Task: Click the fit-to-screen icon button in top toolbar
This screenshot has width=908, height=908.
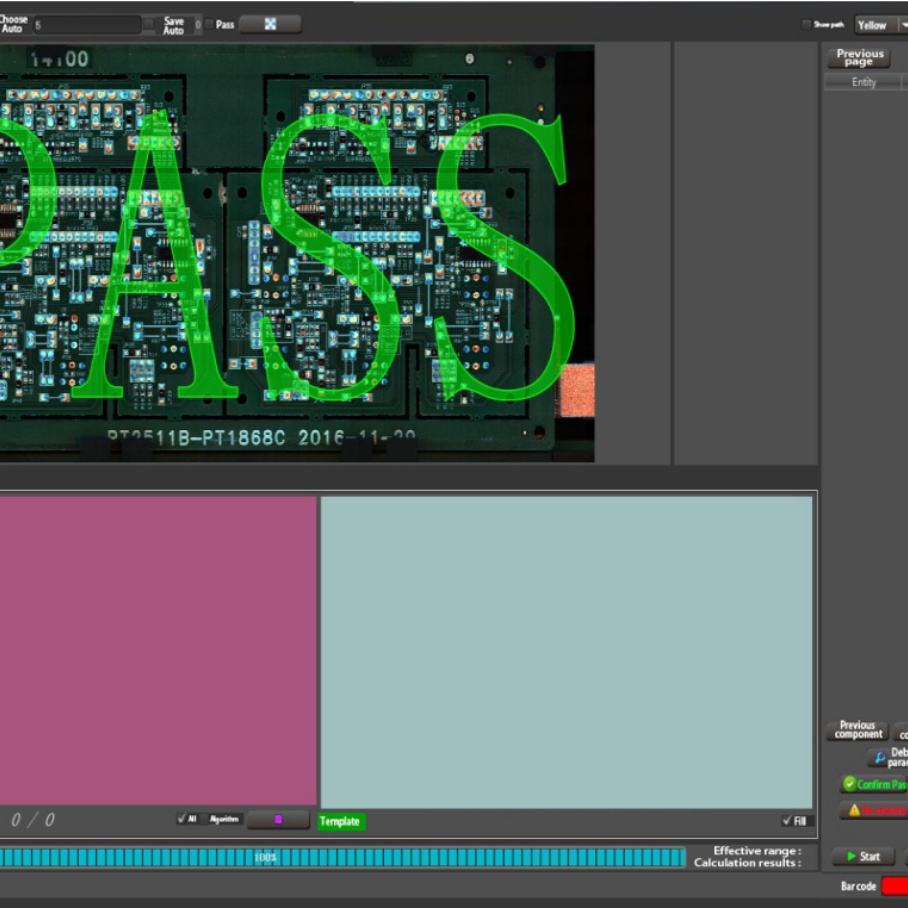Action: 270,24
